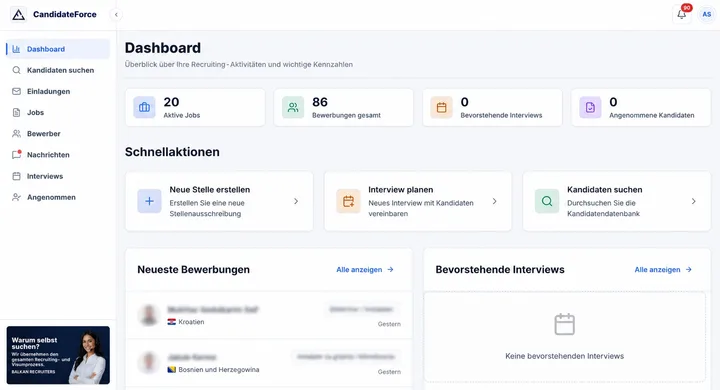This screenshot has width=720, height=390.
Task: Click the avatar of the Bosnien und Herzegowina applicant
Action: pyautogui.click(x=149, y=362)
